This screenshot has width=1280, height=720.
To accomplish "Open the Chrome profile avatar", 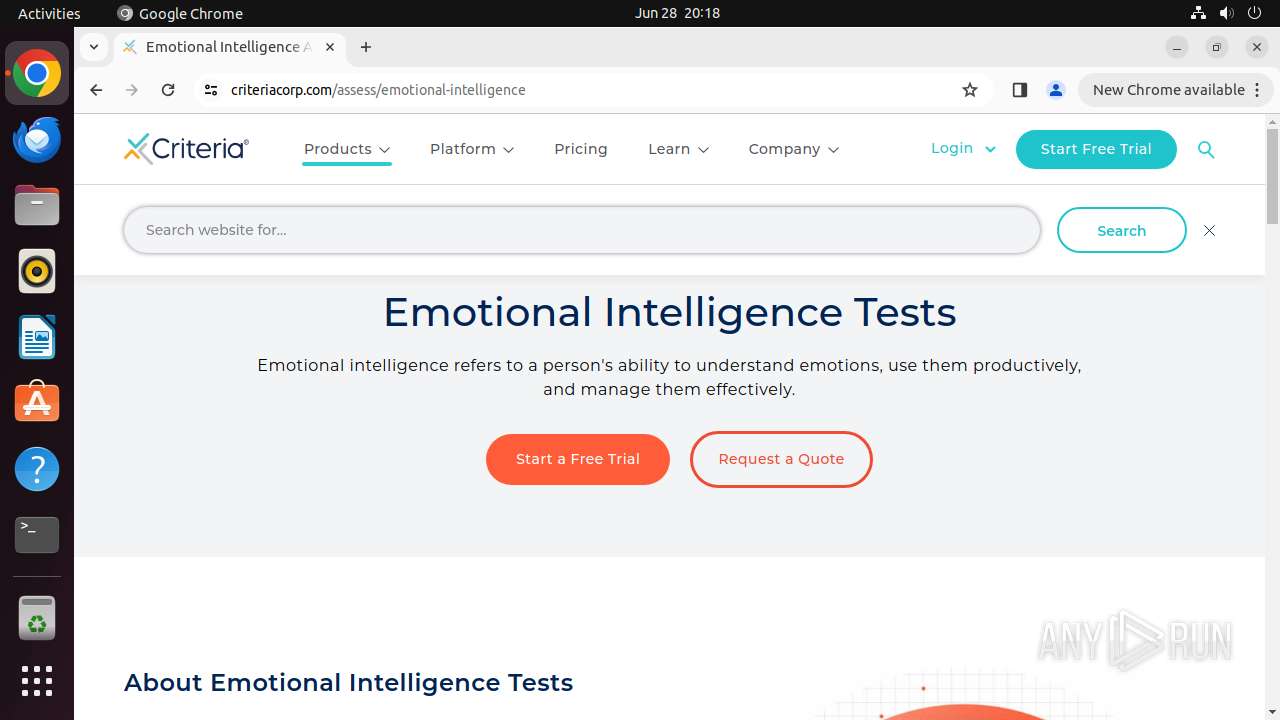I will tap(1056, 90).
